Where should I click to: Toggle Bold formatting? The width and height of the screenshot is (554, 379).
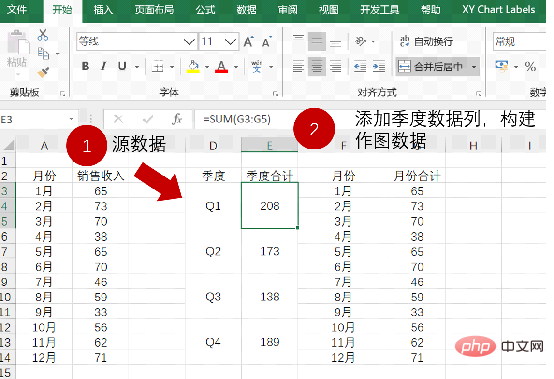[x=85, y=66]
